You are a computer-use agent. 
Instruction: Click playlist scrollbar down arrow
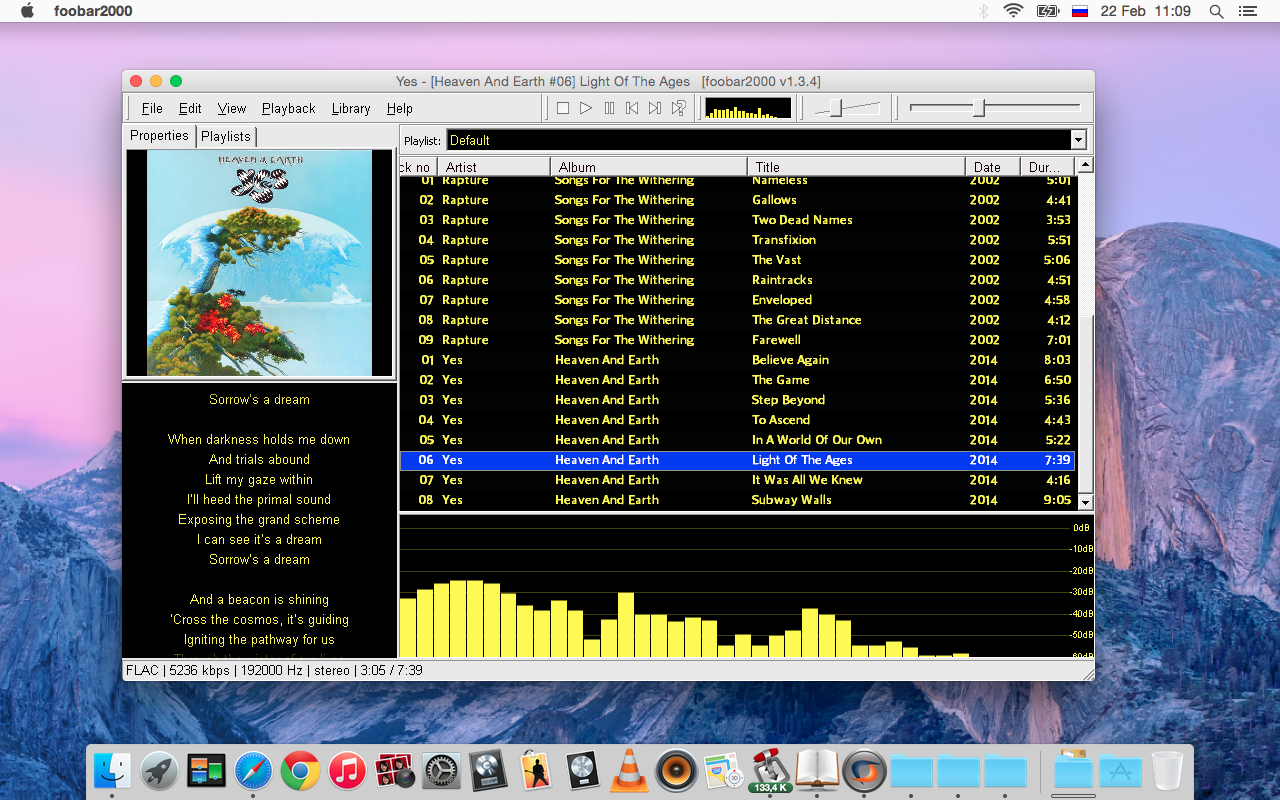[1085, 502]
